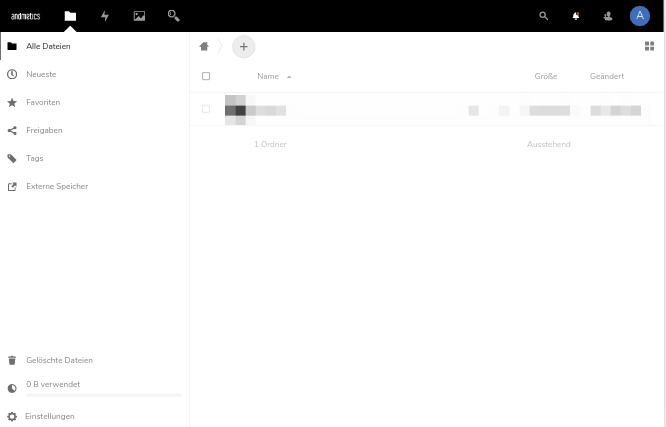Screen dimensions: 666x427
Task: Click the storage usage progress bar
Action: pos(104,395)
